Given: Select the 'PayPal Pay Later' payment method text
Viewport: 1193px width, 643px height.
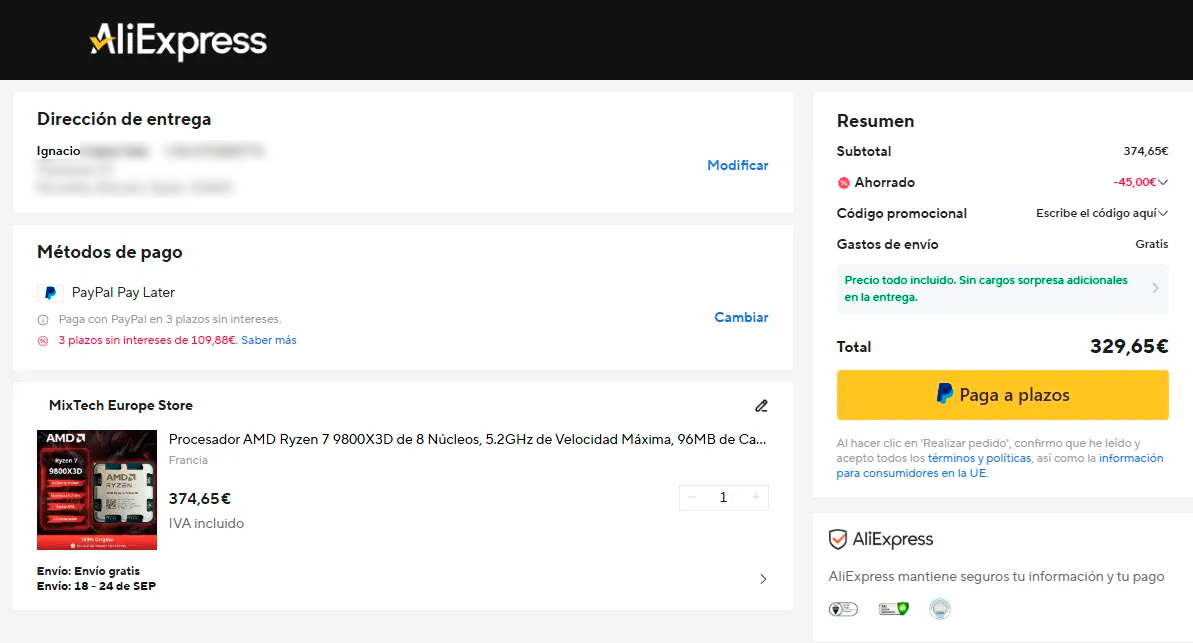Looking at the screenshot, I should click(123, 293).
